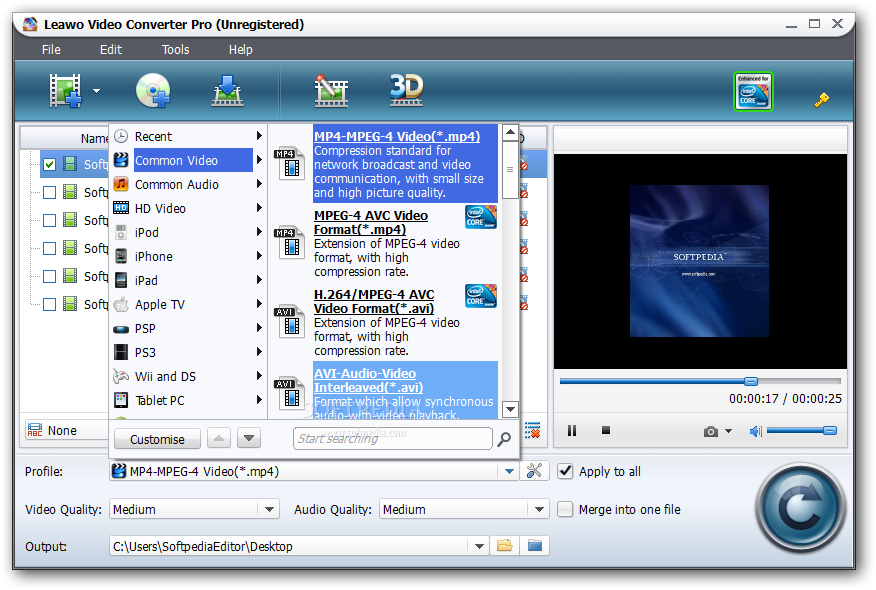Screen dimensions: 876x590
Task: Mute audio with the speaker icon
Action: click(755, 431)
